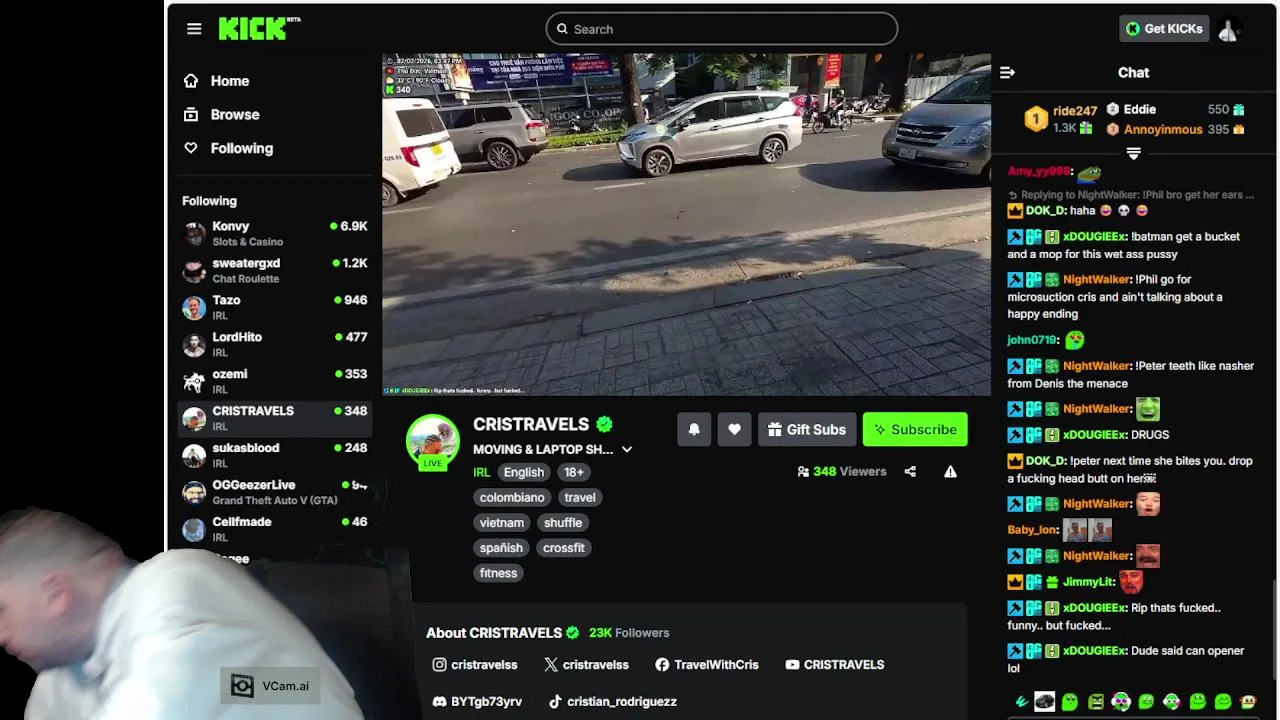Click john0719 username in chat
The height and width of the screenshot is (720, 1280).
(x=1032, y=340)
